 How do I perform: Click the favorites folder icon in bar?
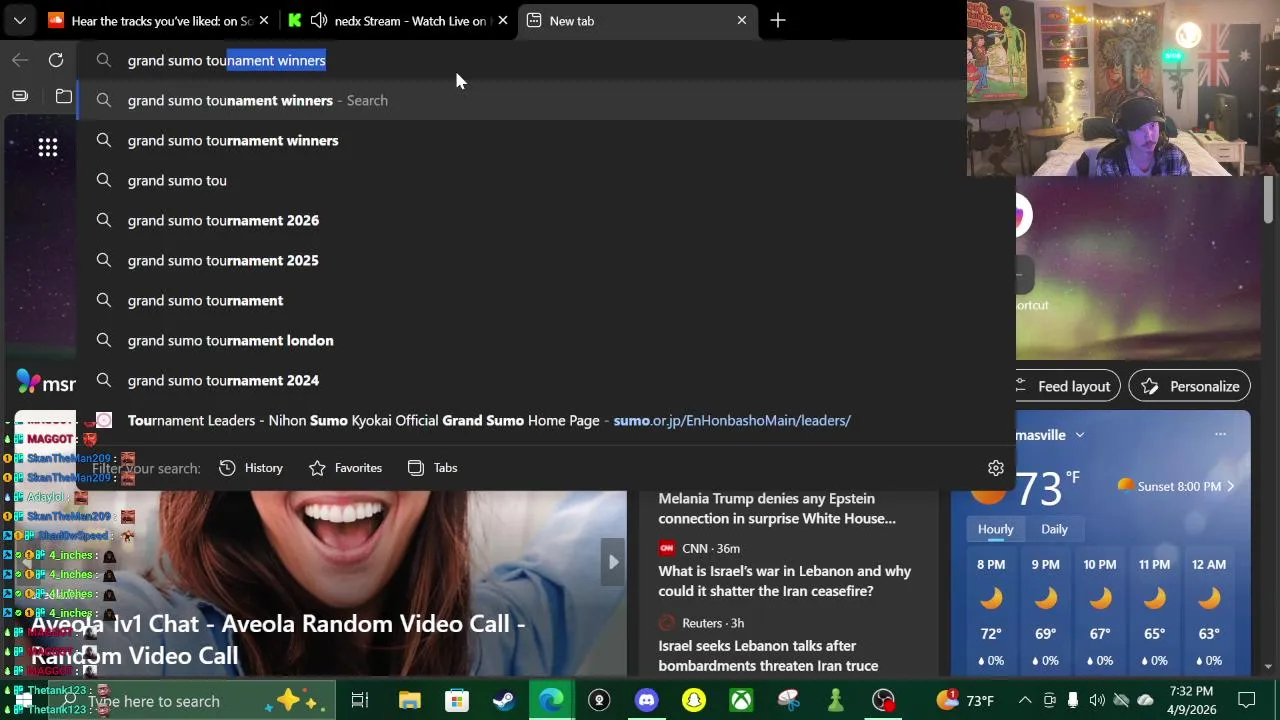pyautogui.click(x=64, y=96)
